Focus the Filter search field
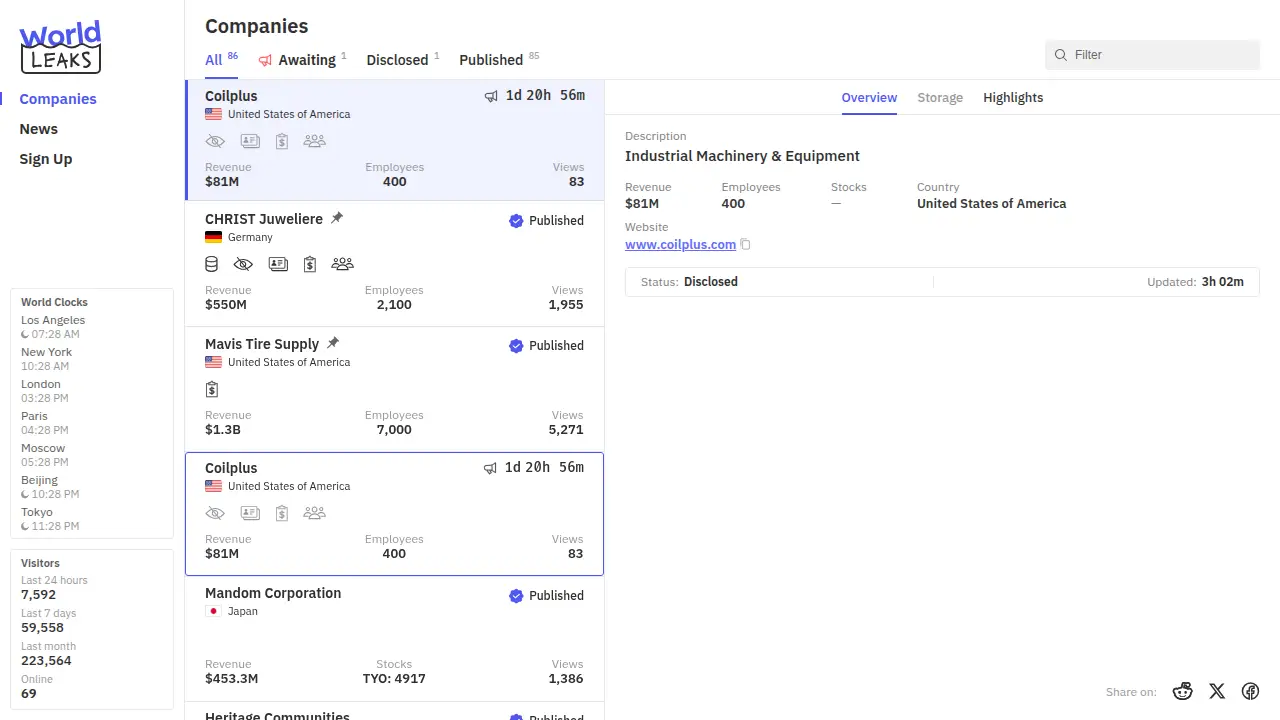 1160,55
